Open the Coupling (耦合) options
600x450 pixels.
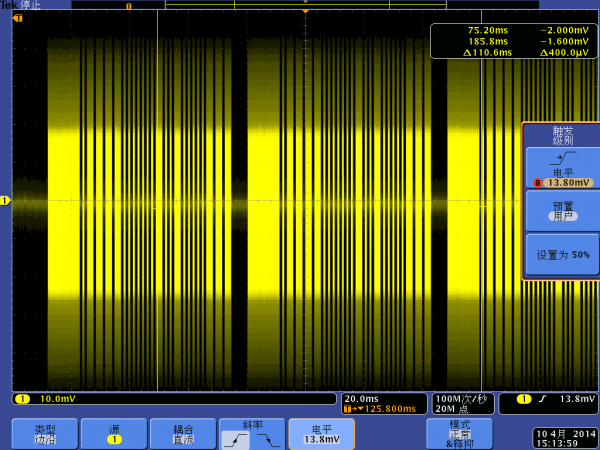pyautogui.click(x=182, y=433)
